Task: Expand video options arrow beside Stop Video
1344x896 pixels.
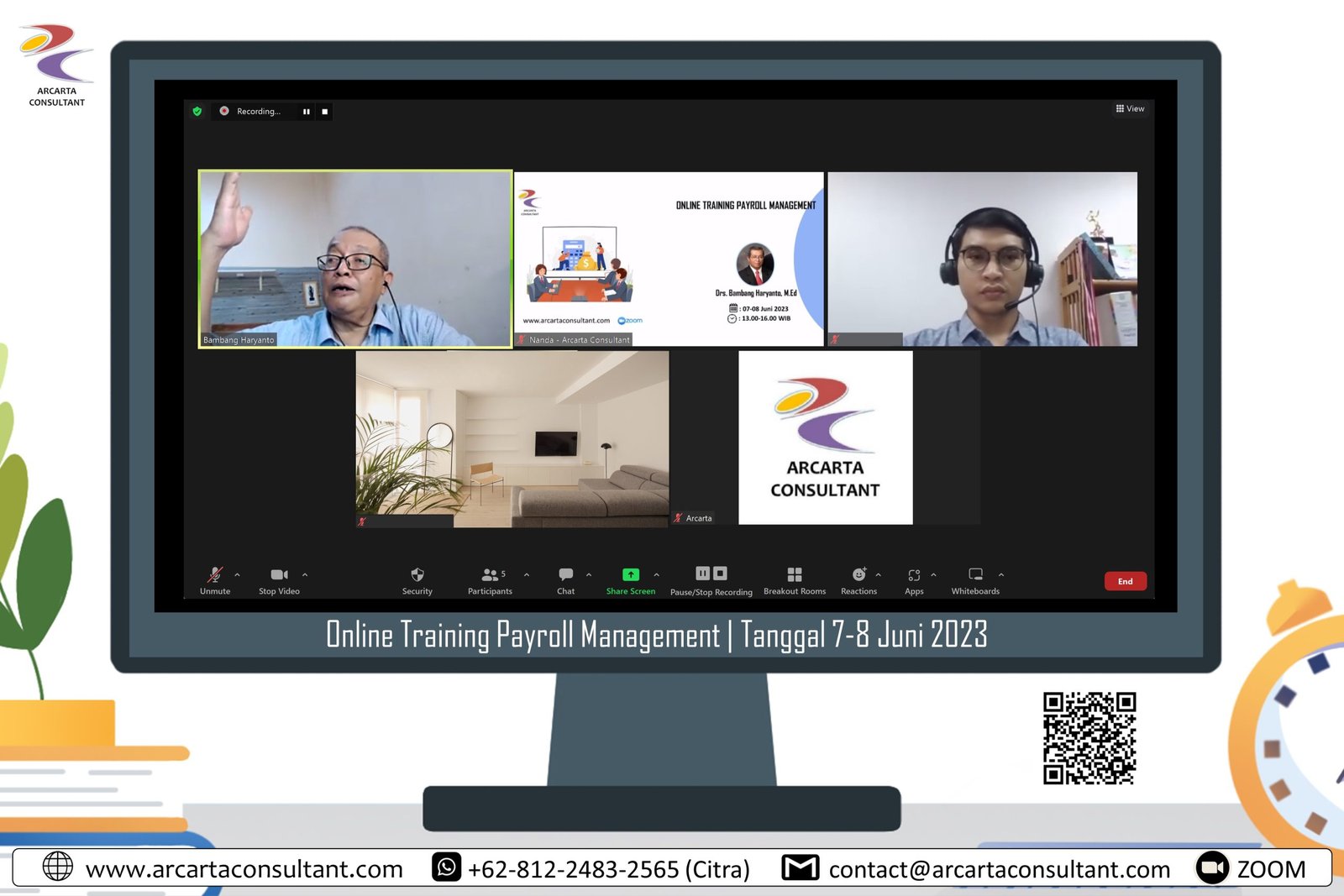Action: 305,575
